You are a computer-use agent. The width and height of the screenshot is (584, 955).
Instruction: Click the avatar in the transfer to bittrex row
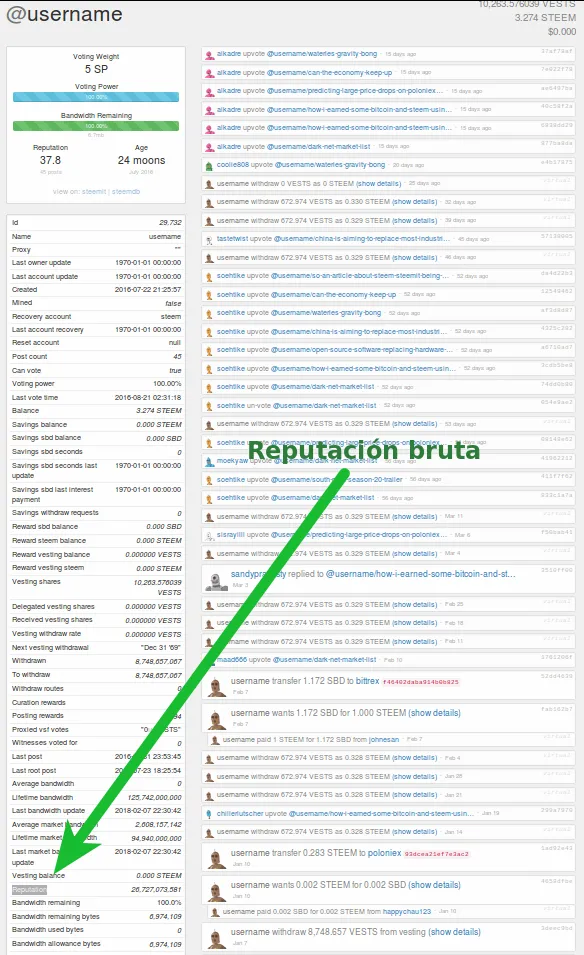pos(215,688)
